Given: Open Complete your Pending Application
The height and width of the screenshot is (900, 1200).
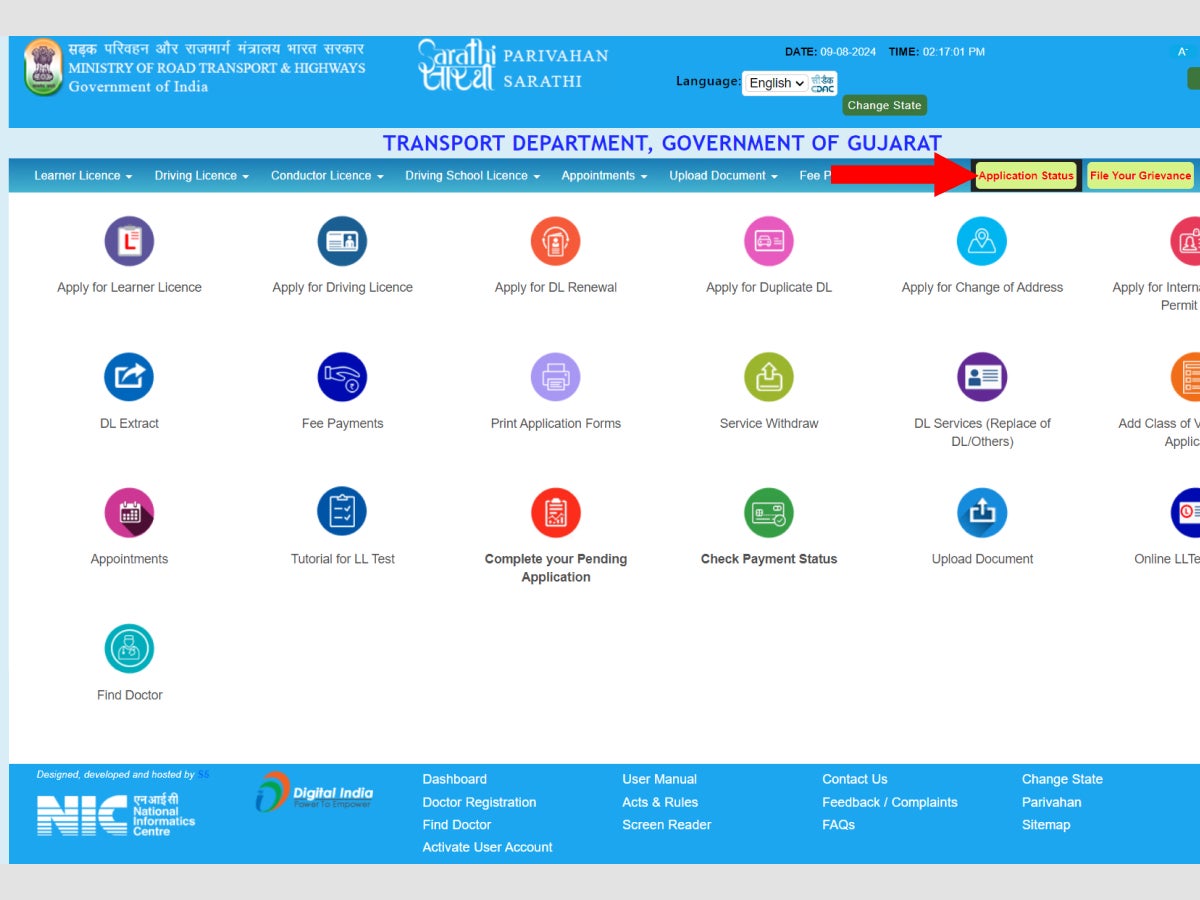Looking at the screenshot, I should point(555,513).
